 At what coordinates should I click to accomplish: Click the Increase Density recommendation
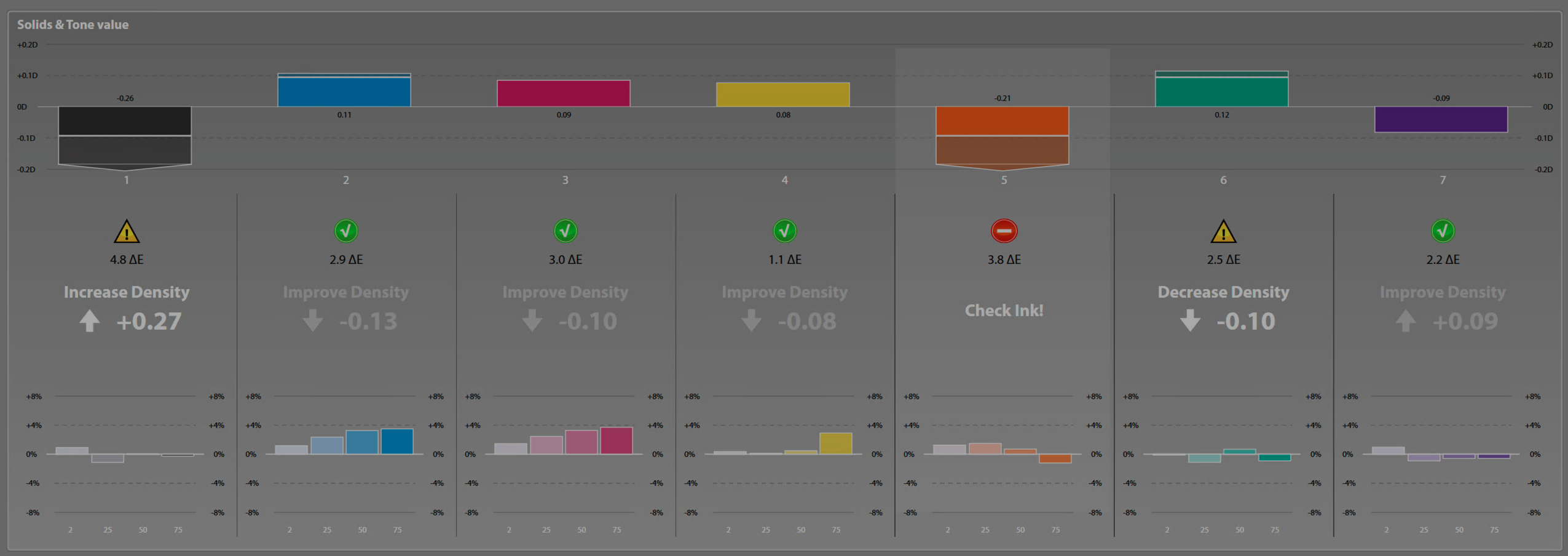pyautogui.click(x=127, y=292)
